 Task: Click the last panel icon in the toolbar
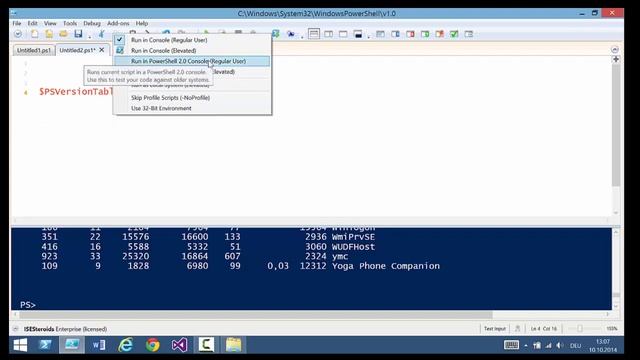[x=469, y=34]
